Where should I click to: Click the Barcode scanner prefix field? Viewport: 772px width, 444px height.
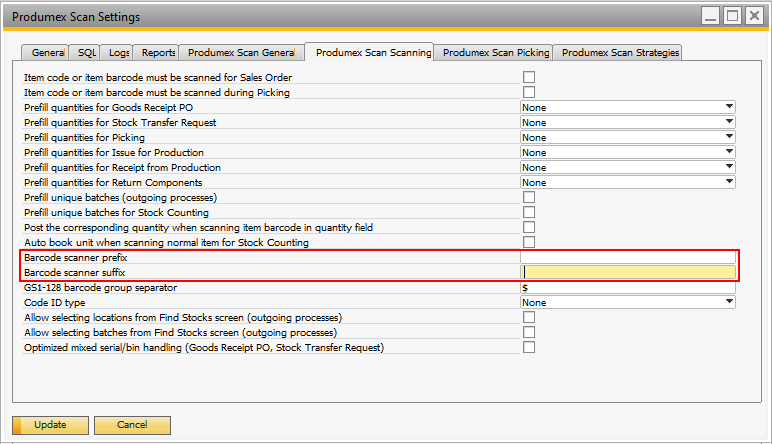click(x=628, y=257)
